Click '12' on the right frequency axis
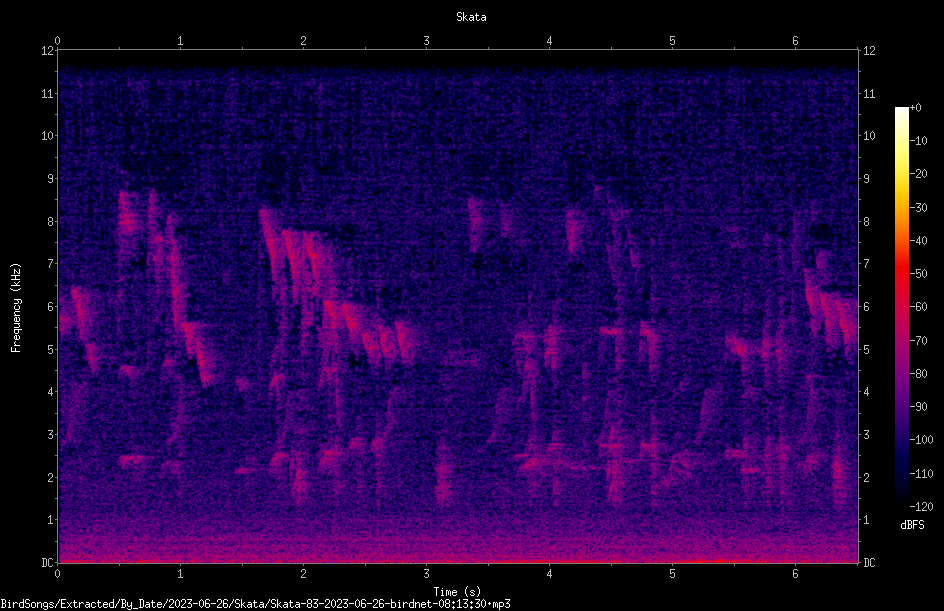 point(869,51)
